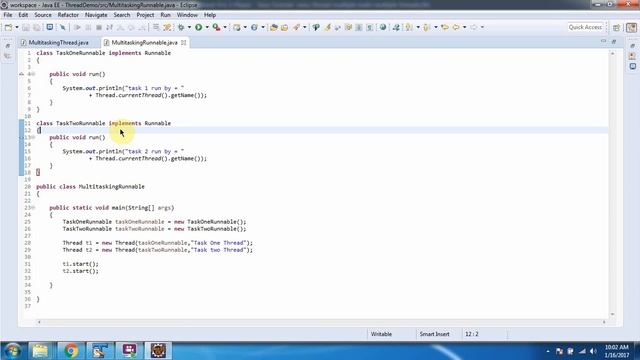Image resolution: width=640 pixels, height=360 pixels.
Task: Click the Debug bug icon
Action: tap(181, 27)
